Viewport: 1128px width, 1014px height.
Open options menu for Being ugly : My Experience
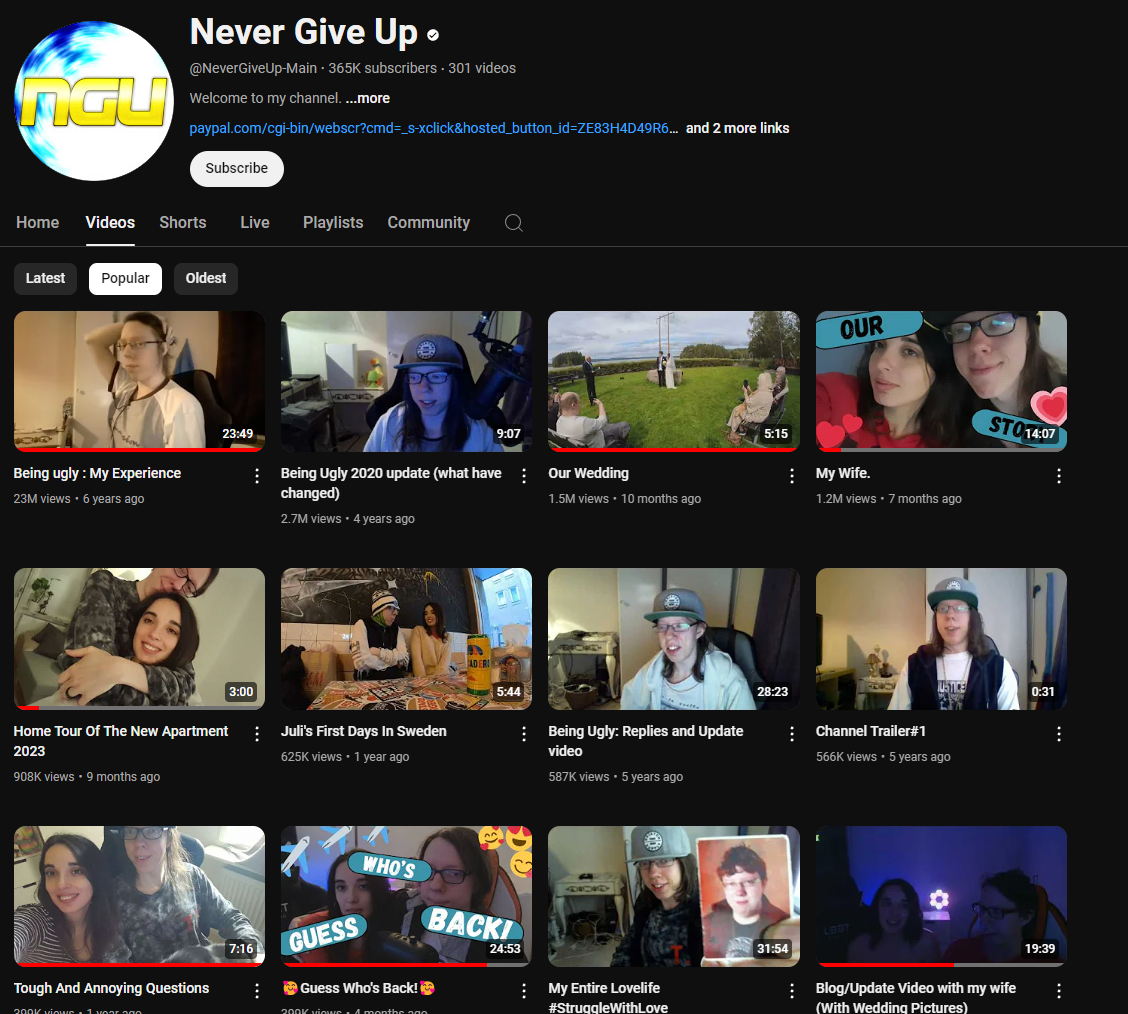point(257,475)
